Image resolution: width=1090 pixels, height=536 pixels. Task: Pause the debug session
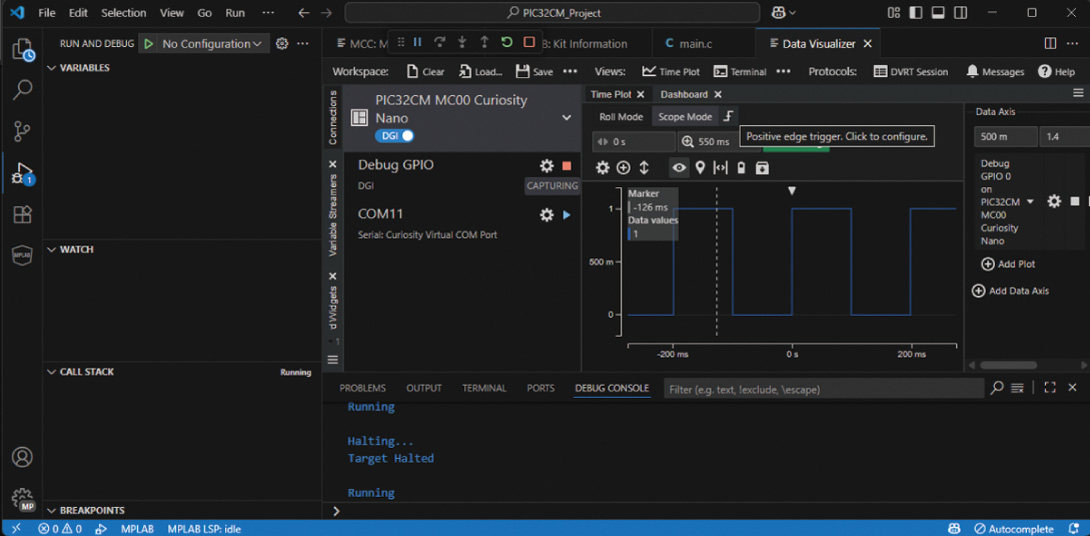point(418,43)
